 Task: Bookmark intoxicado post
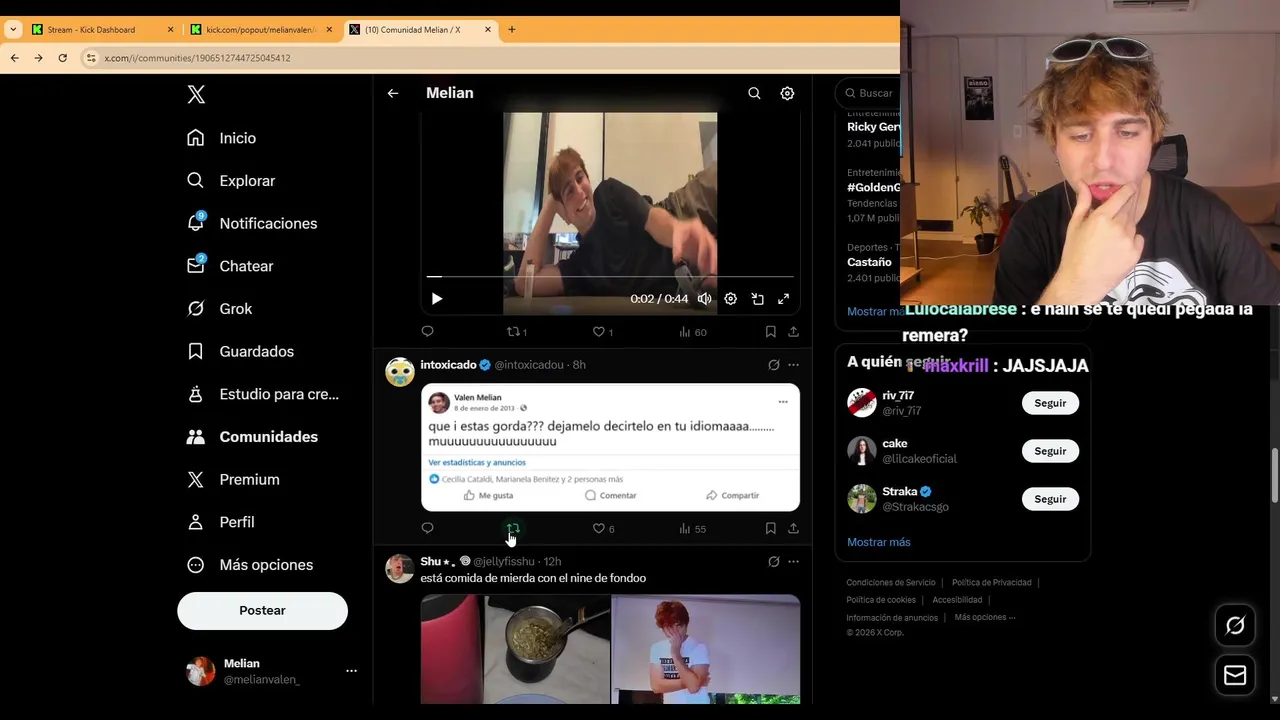click(770, 528)
